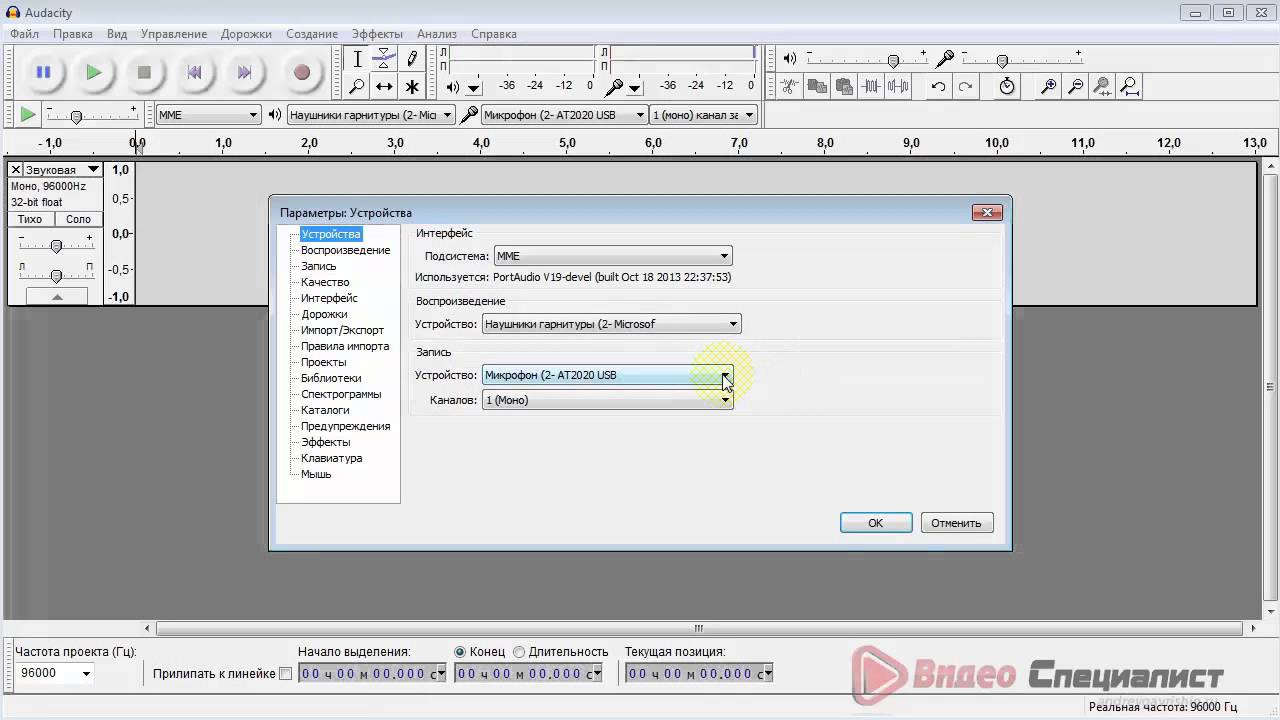Click the Pause transport button
The width and height of the screenshot is (1280, 720).
[x=43, y=72]
